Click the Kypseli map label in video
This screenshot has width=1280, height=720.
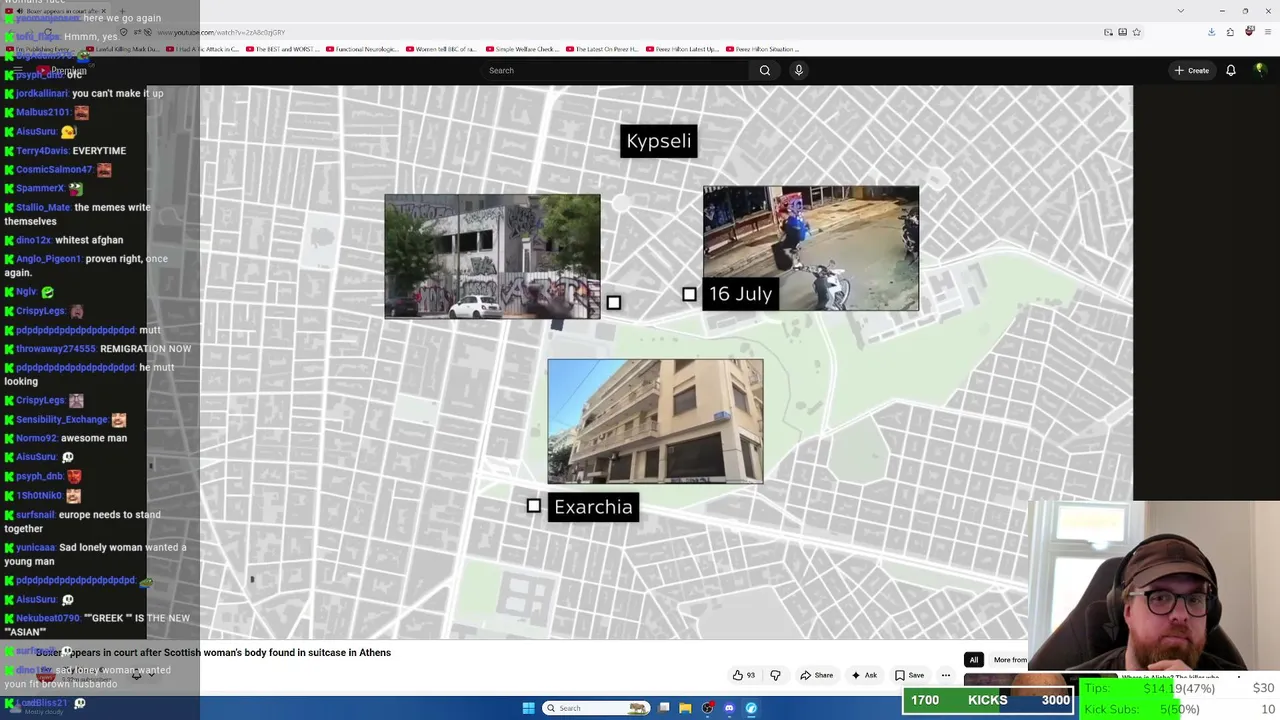(x=658, y=141)
